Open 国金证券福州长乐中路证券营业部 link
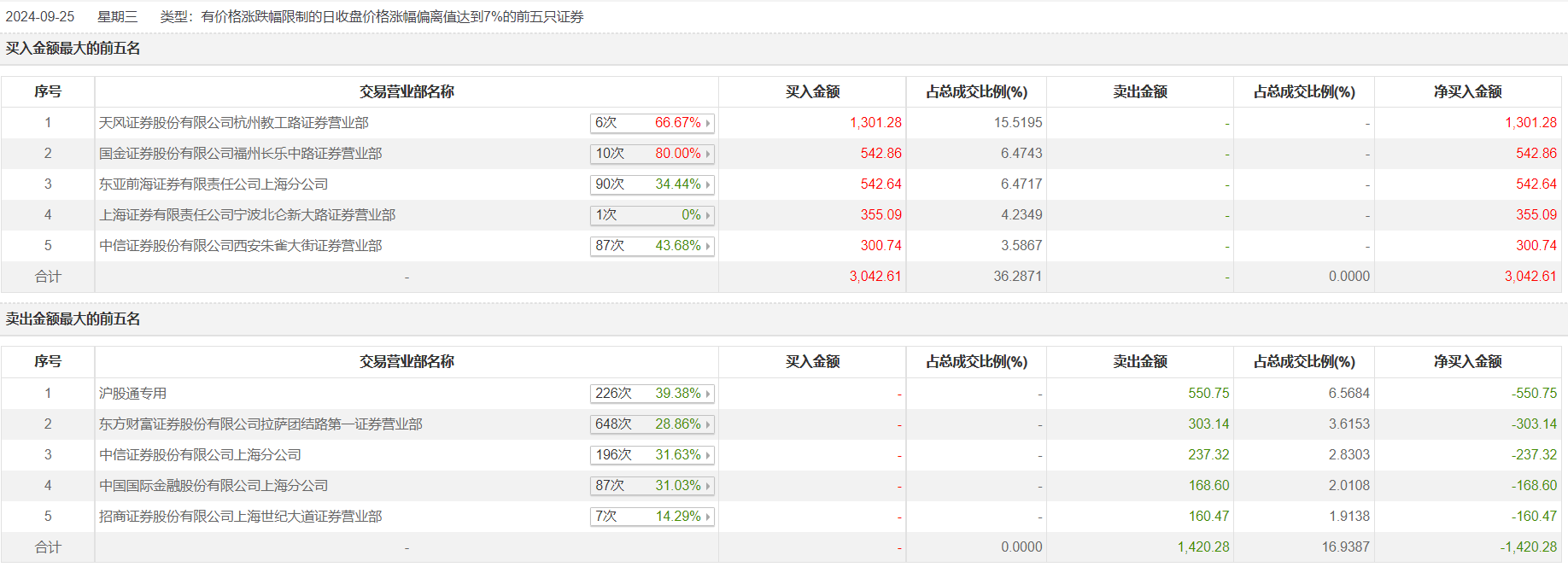1568x567 pixels. click(x=240, y=154)
